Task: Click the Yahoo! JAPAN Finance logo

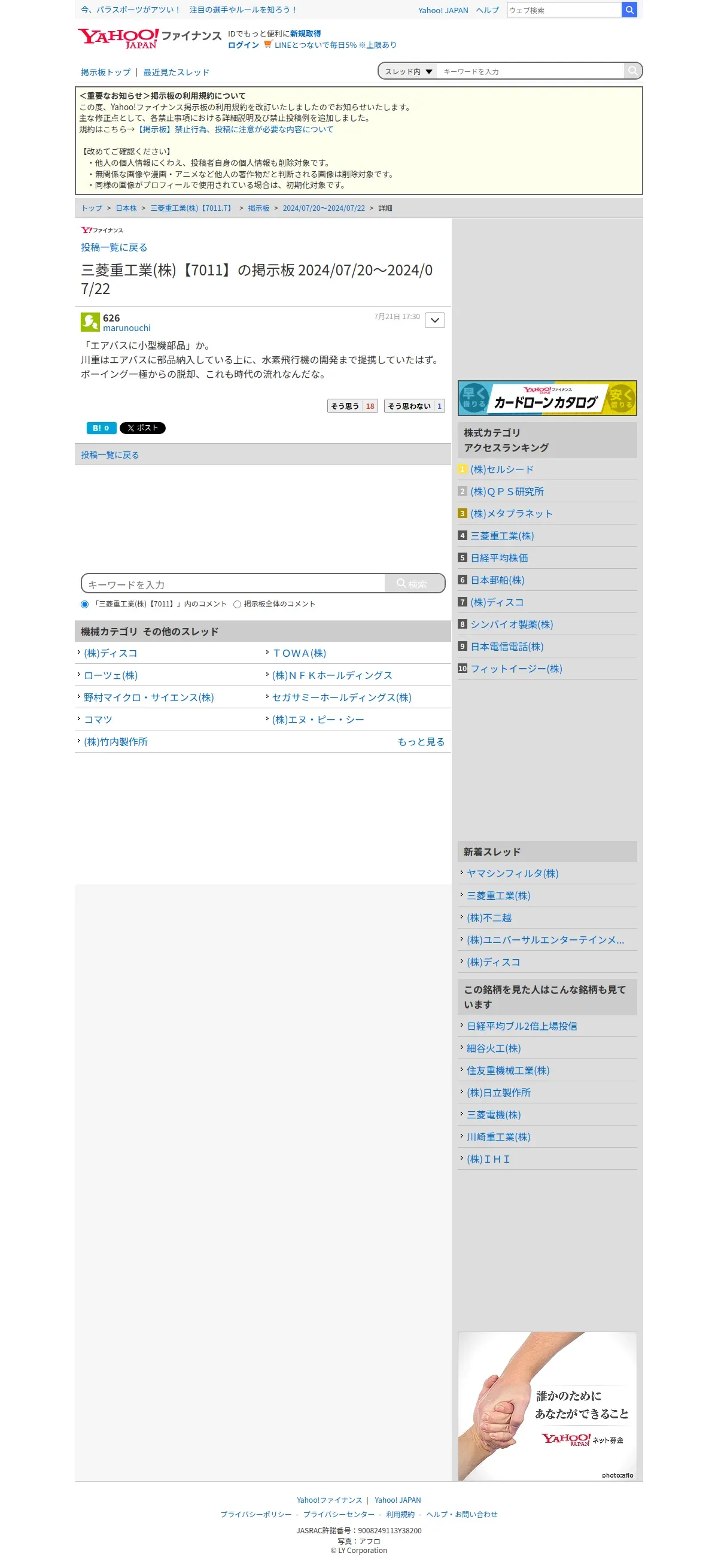Action: click(149, 38)
